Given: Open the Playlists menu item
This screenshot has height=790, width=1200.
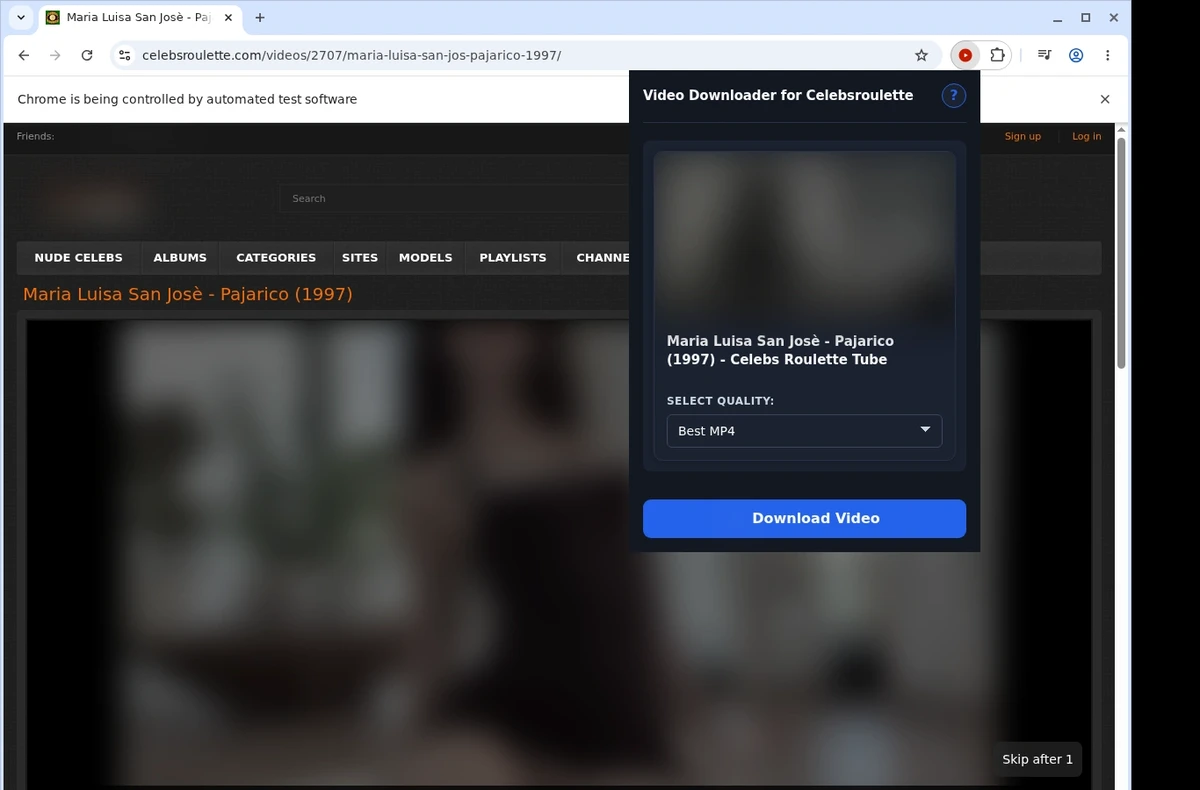Looking at the screenshot, I should coord(513,257).
